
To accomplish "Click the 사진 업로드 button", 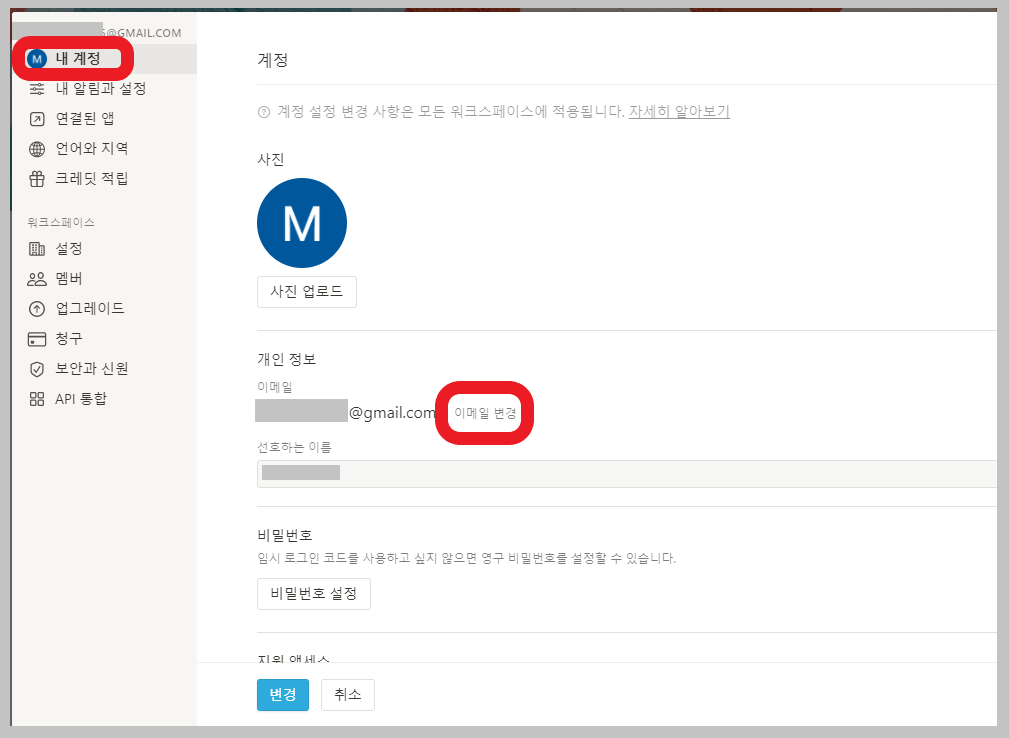I will click(306, 292).
